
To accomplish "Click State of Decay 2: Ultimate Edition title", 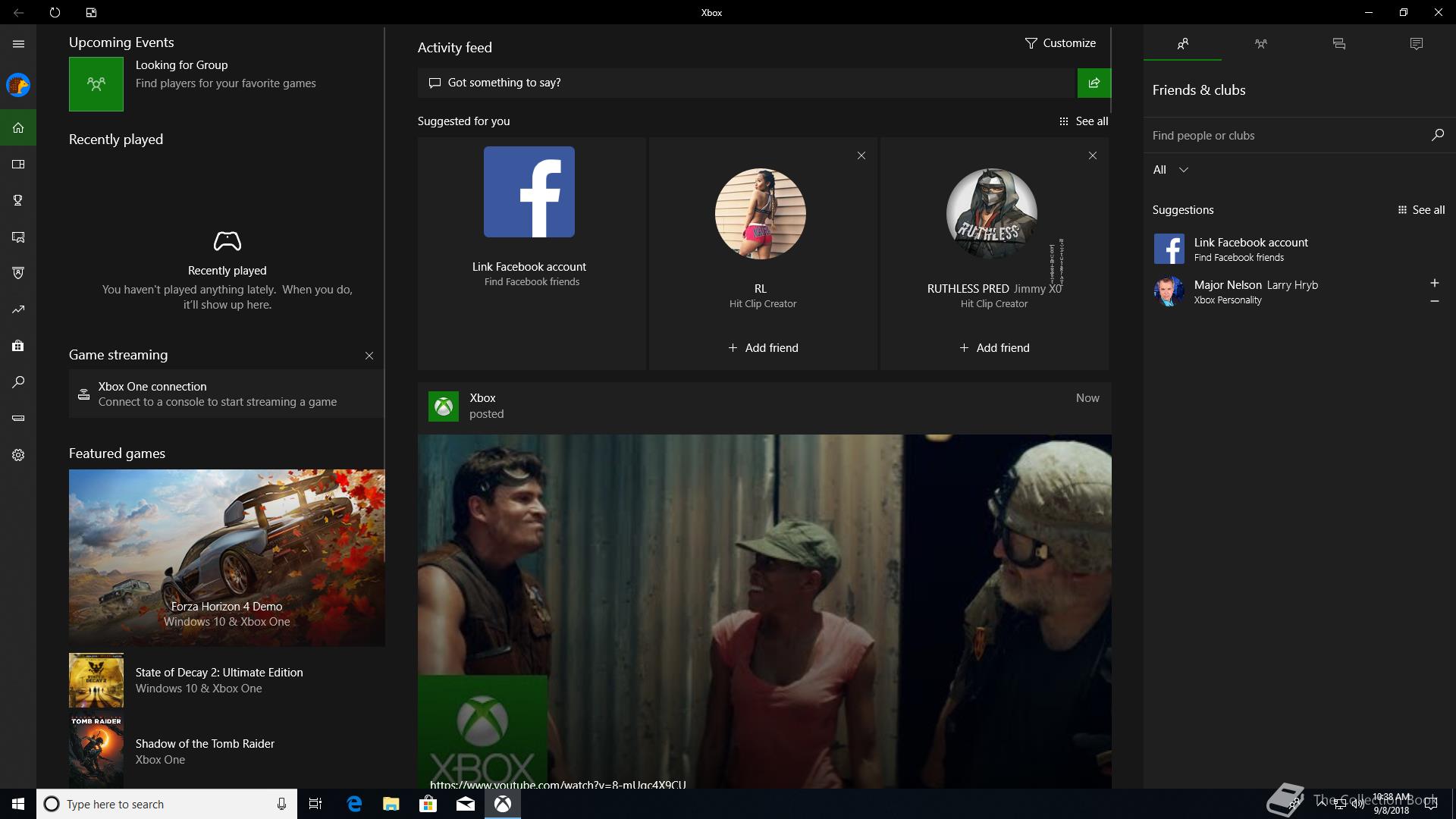I will tap(219, 673).
